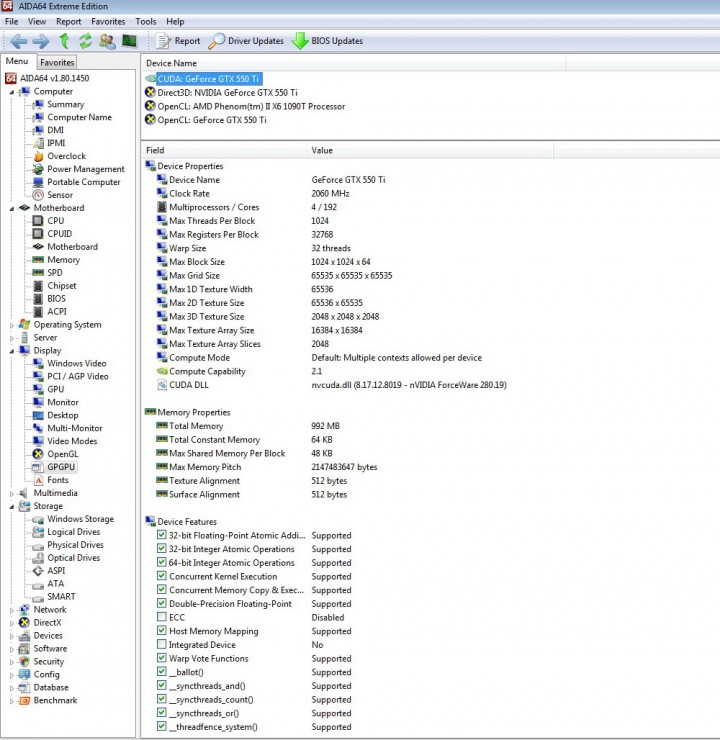720x740 pixels.
Task: Click the Compute Capability row
Action: point(239,371)
